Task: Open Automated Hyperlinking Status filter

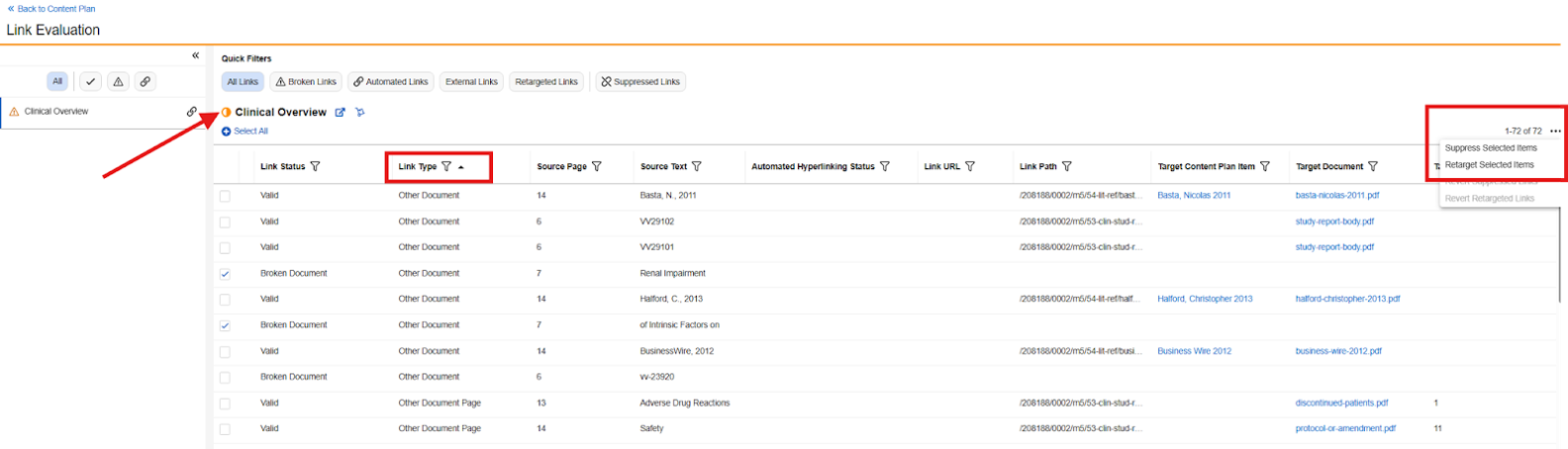Action: pos(885,167)
